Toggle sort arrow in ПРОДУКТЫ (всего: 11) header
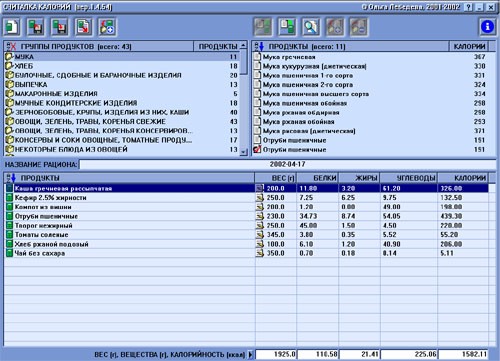The width and height of the screenshot is (500, 361). point(259,46)
